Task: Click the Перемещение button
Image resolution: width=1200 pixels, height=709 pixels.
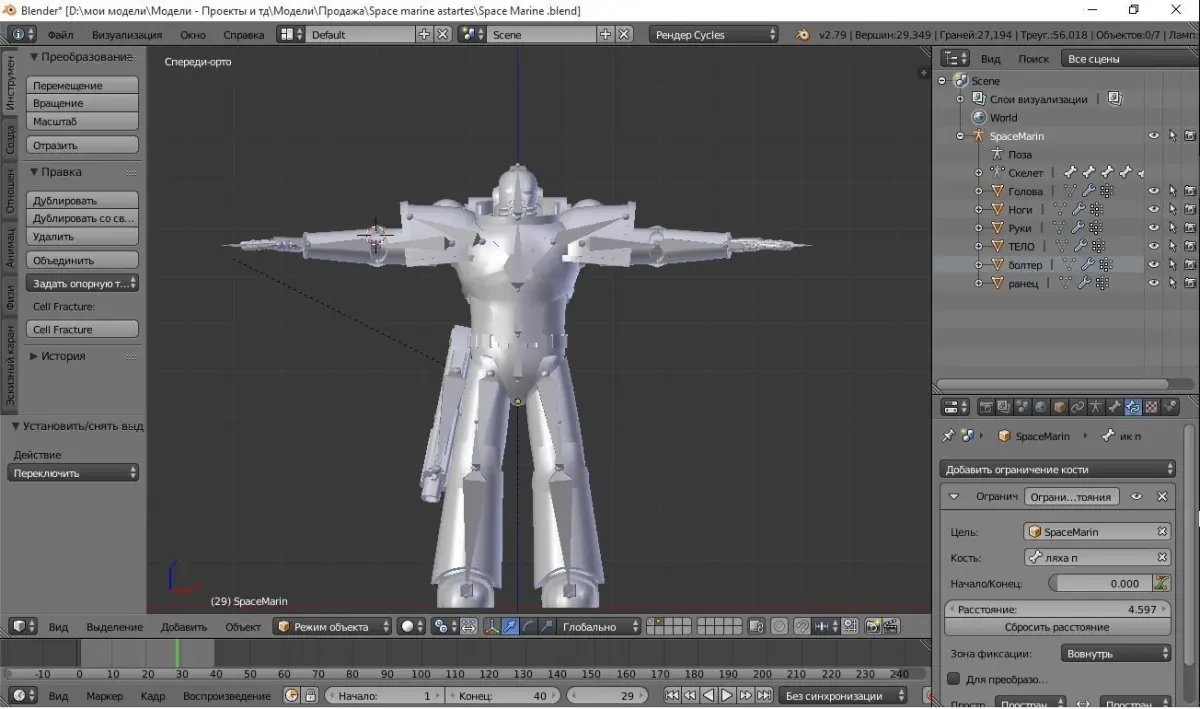Action: pos(82,86)
